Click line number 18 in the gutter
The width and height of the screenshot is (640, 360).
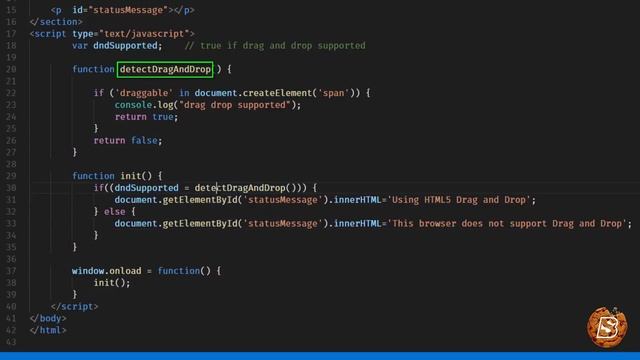point(11,46)
